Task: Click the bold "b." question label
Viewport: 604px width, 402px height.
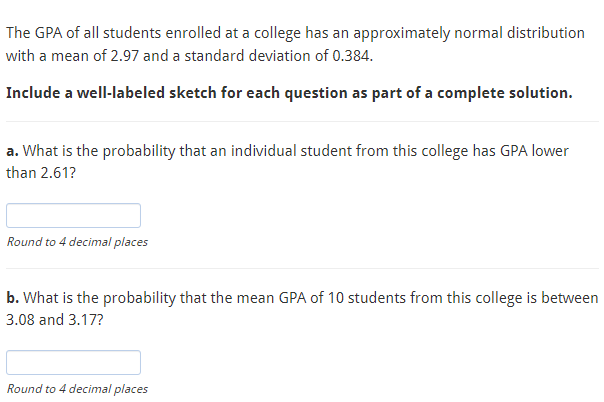Action: pyautogui.click(x=13, y=298)
